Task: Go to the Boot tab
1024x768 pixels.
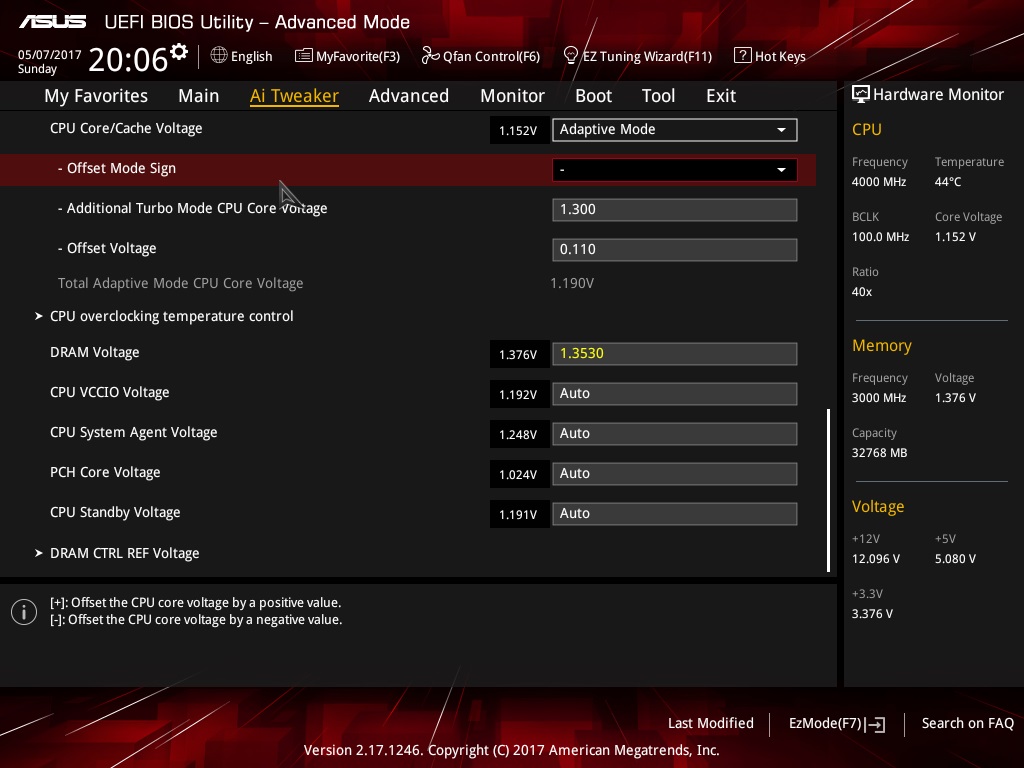Action: click(x=593, y=95)
